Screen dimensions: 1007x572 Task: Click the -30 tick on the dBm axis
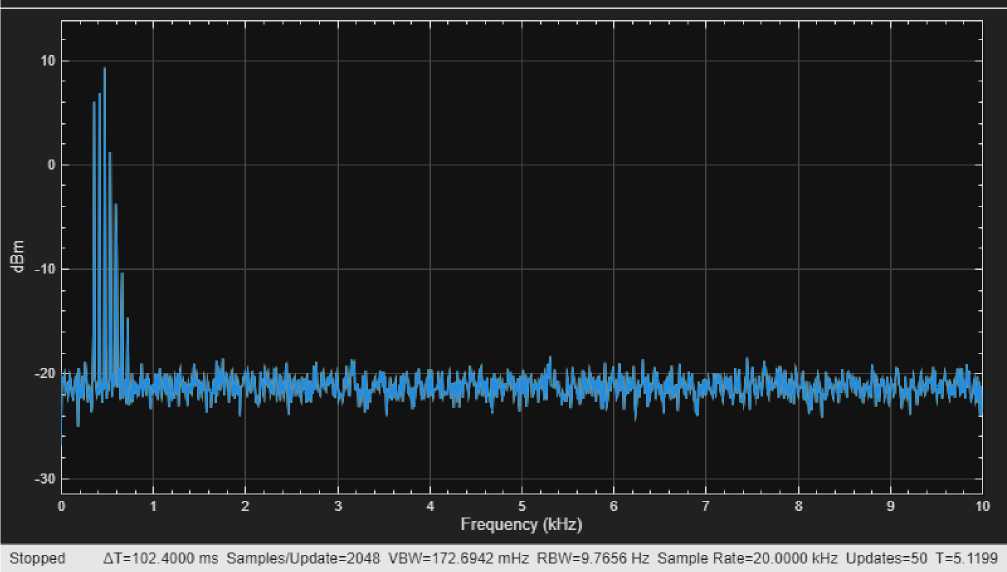(x=45, y=478)
